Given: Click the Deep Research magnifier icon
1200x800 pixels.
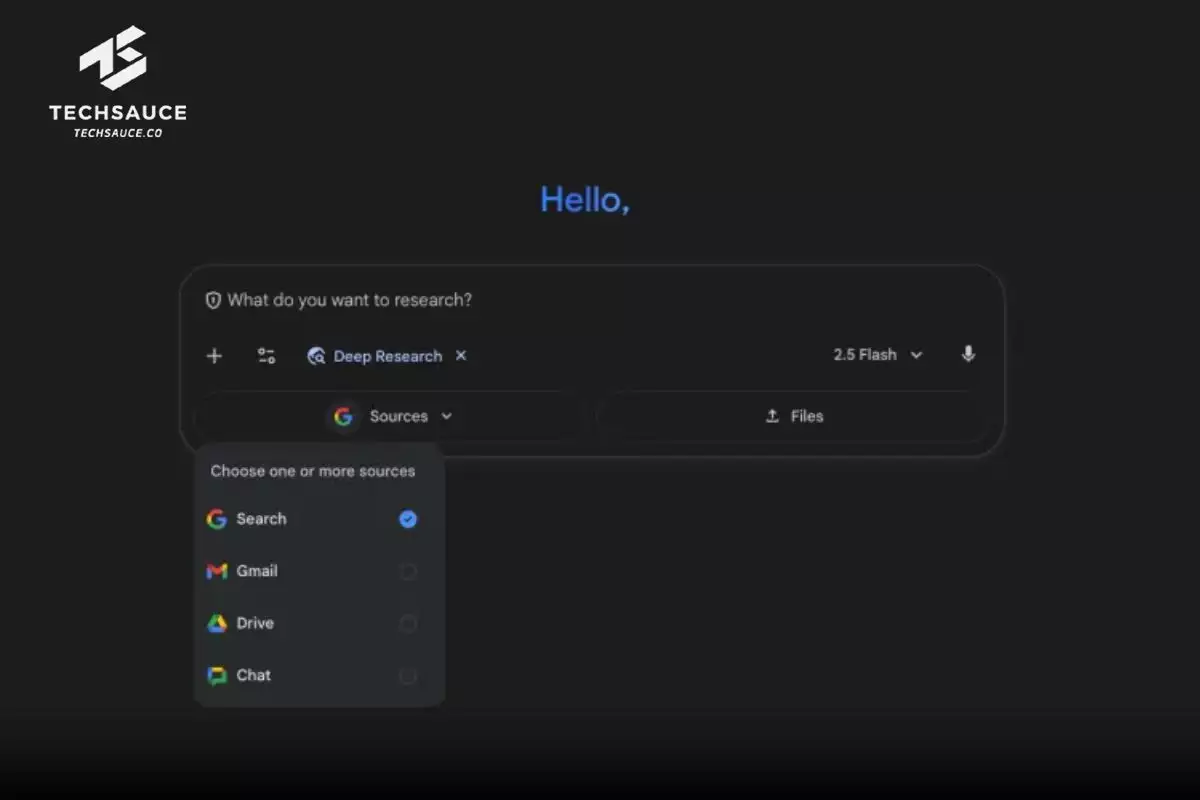Looking at the screenshot, I should 316,356.
